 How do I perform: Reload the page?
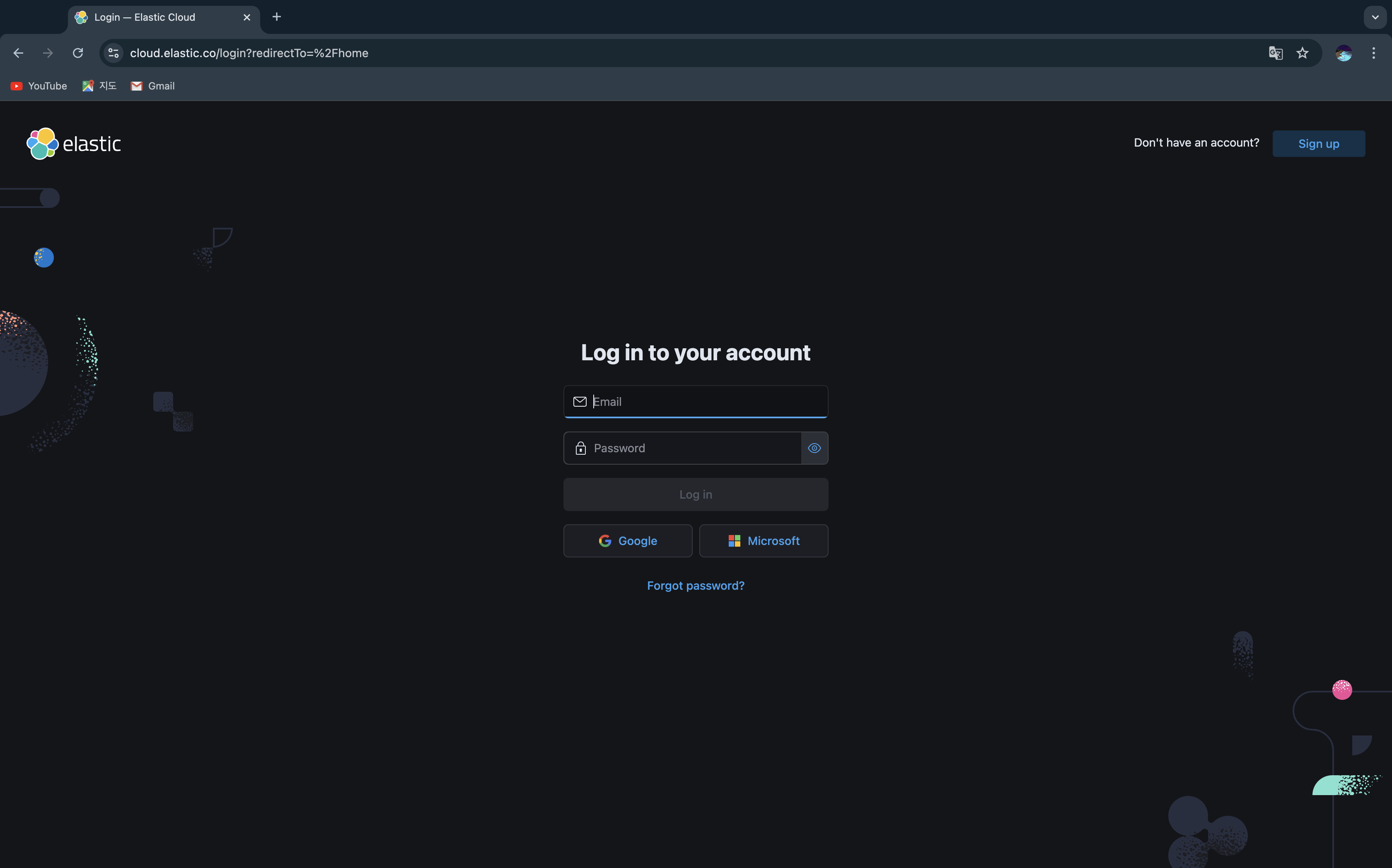78,53
